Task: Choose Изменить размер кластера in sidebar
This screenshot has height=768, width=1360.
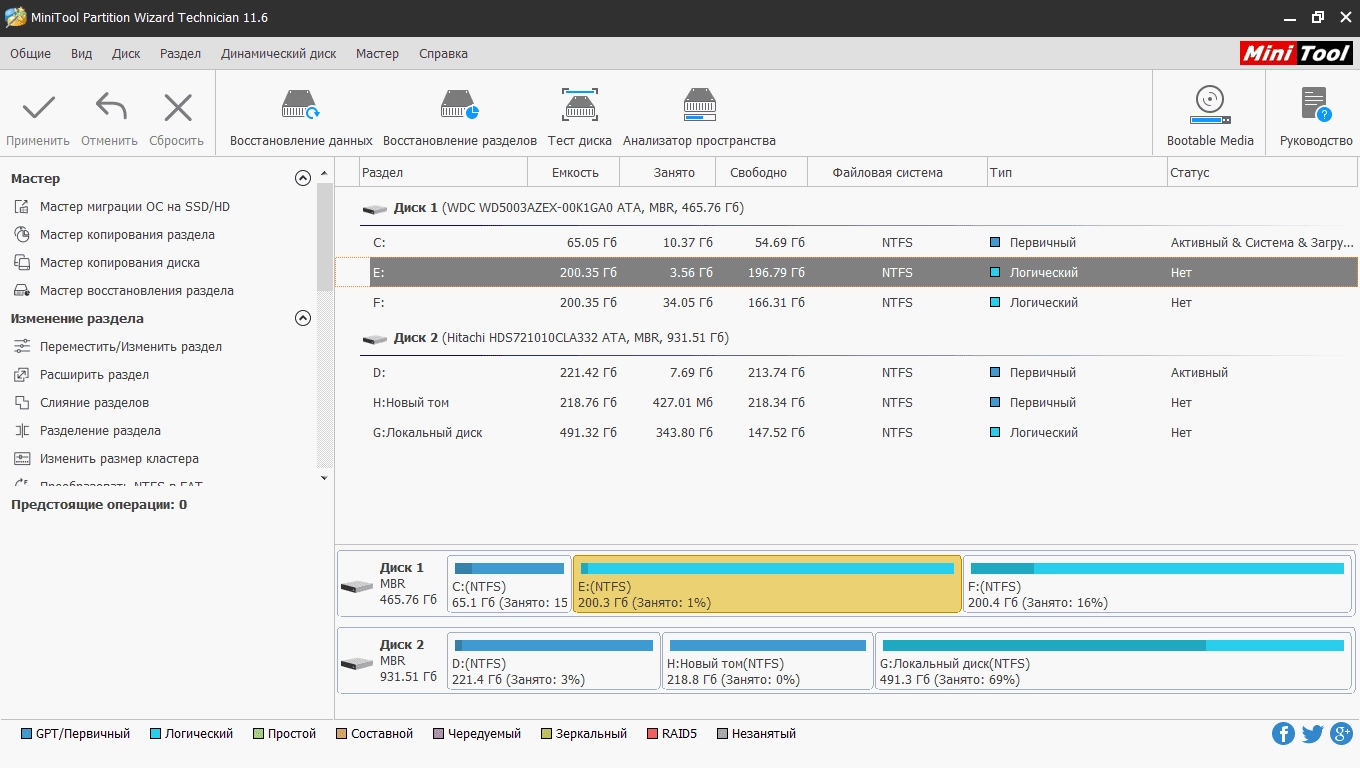Action: click(119, 459)
